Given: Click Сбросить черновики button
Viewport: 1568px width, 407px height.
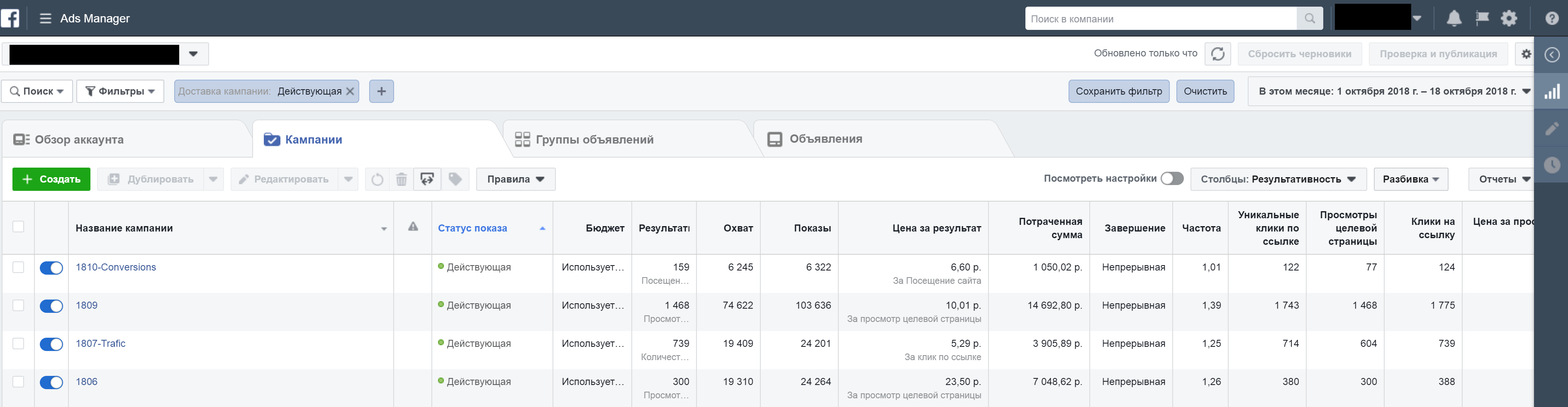Looking at the screenshot, I should click(1300, 54).
